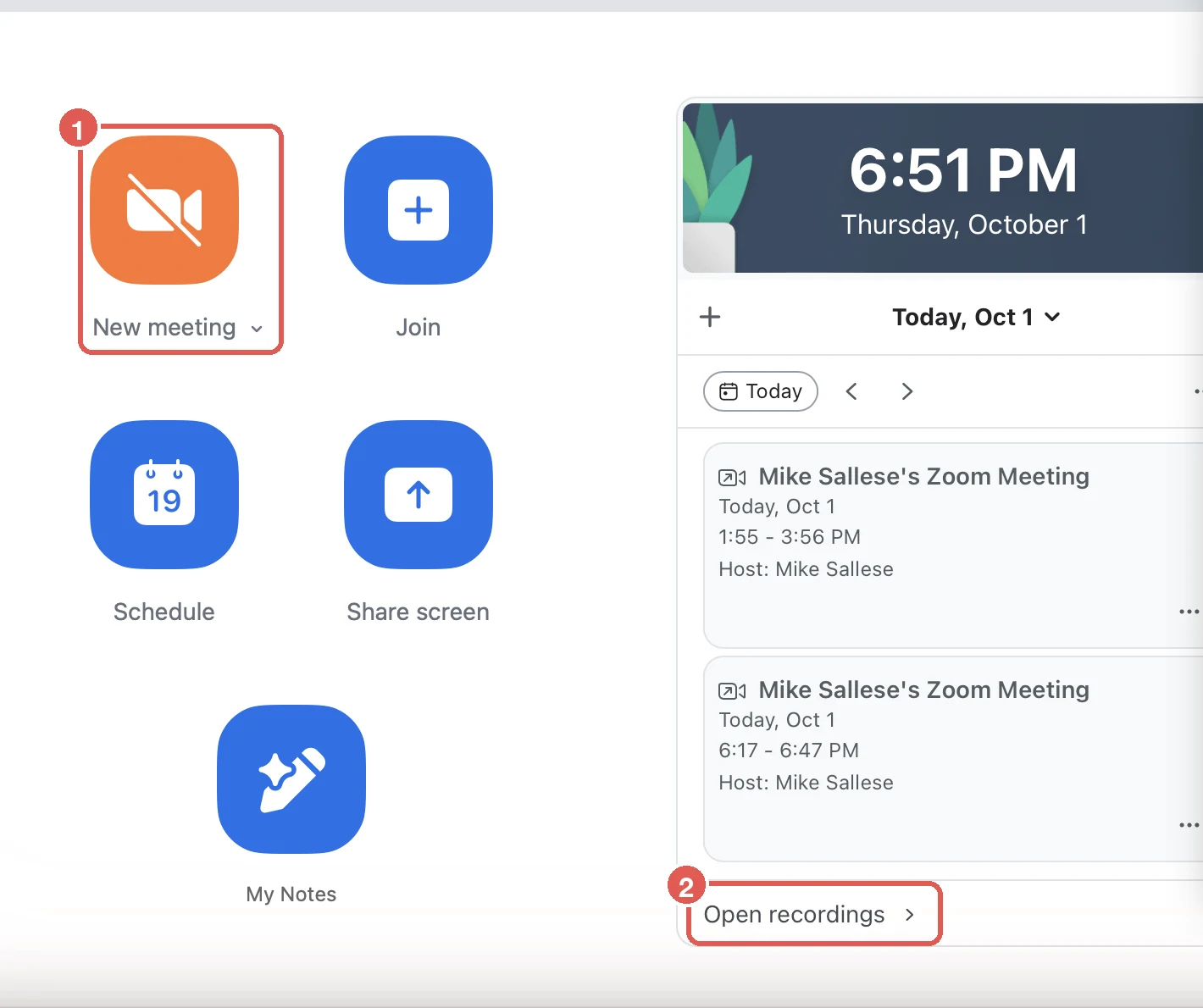The image size is (1203, 1008).
Task: Open the Join meeting icon
Action: (419, 210)
